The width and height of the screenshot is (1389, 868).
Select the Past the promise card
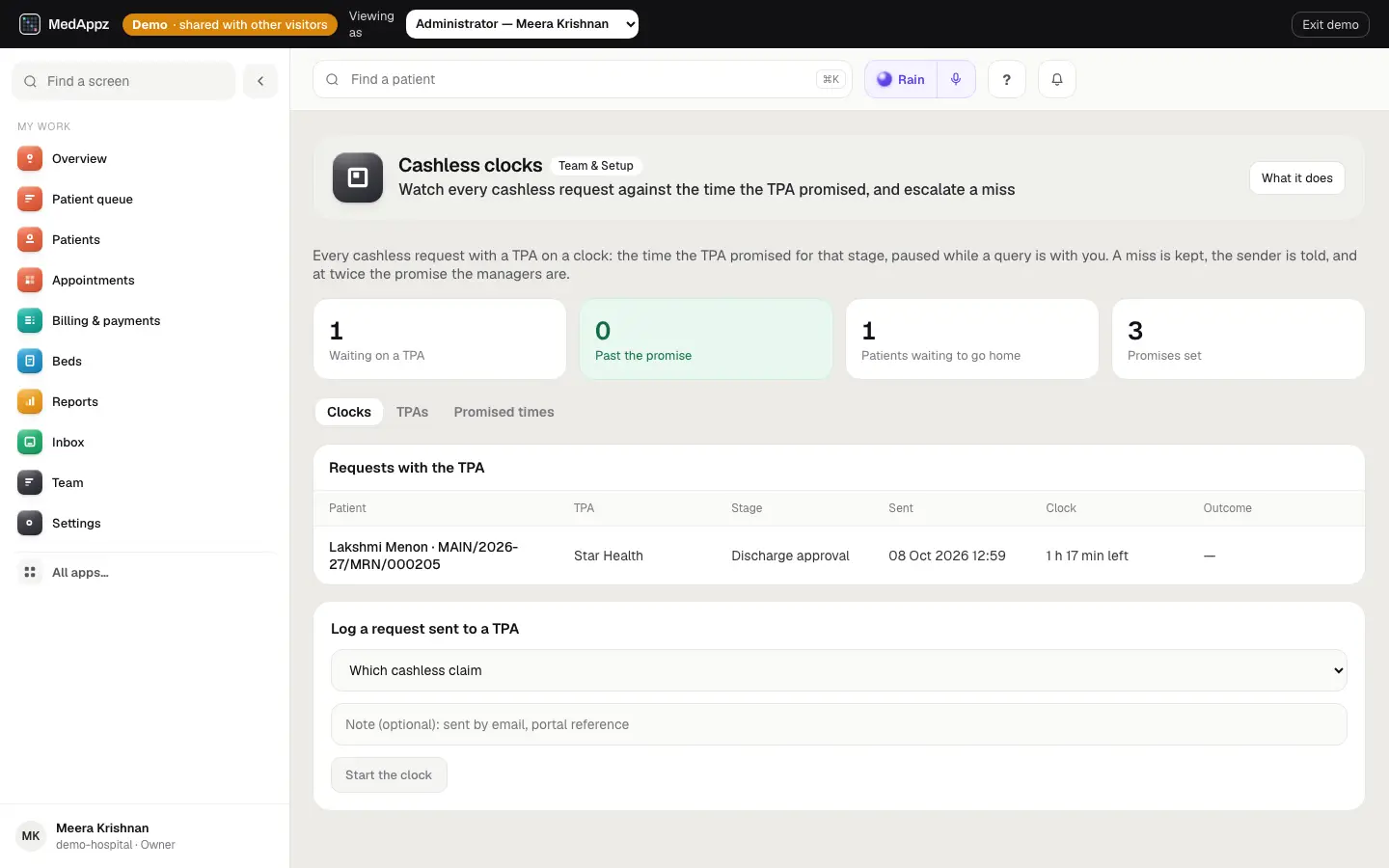pyautogui.click(x=706, y=339)
